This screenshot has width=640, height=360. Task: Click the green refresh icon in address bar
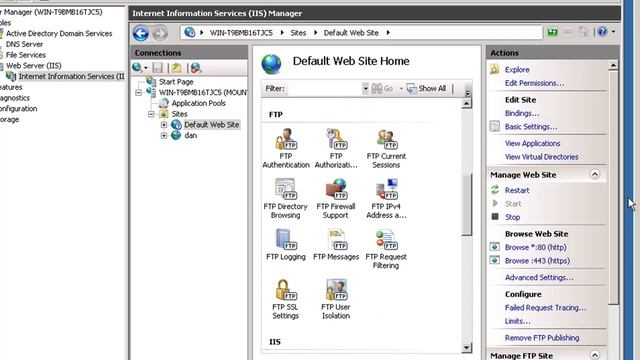tap(553, 32)
